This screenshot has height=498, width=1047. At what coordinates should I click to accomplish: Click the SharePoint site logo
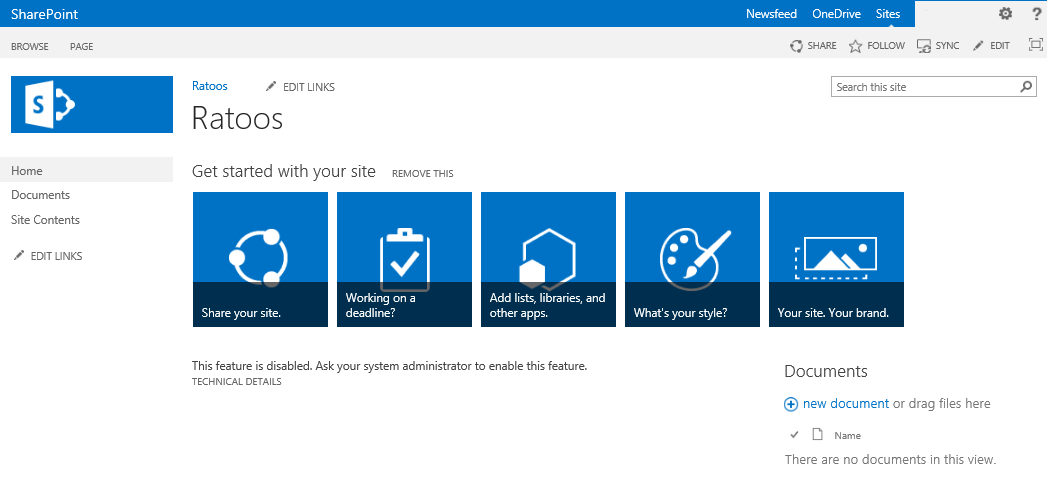pyautogui.click(x=91, y=105)
